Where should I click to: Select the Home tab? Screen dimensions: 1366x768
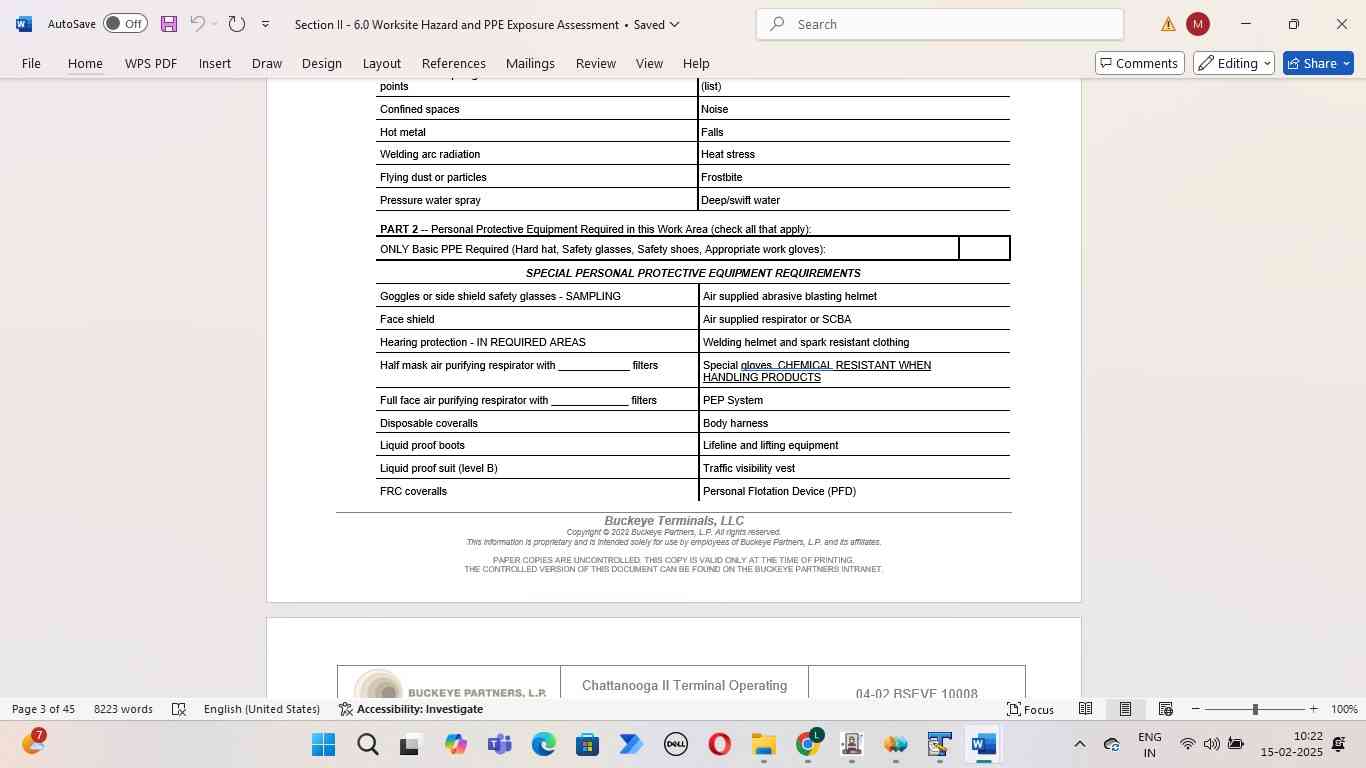pyautogui.click(x=85, y=63)
